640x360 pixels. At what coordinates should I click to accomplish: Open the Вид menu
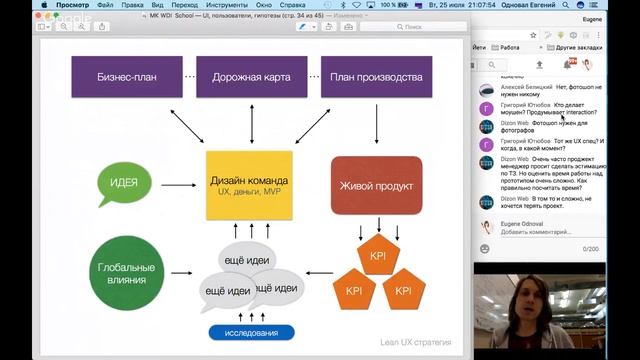tap(157, 5)
